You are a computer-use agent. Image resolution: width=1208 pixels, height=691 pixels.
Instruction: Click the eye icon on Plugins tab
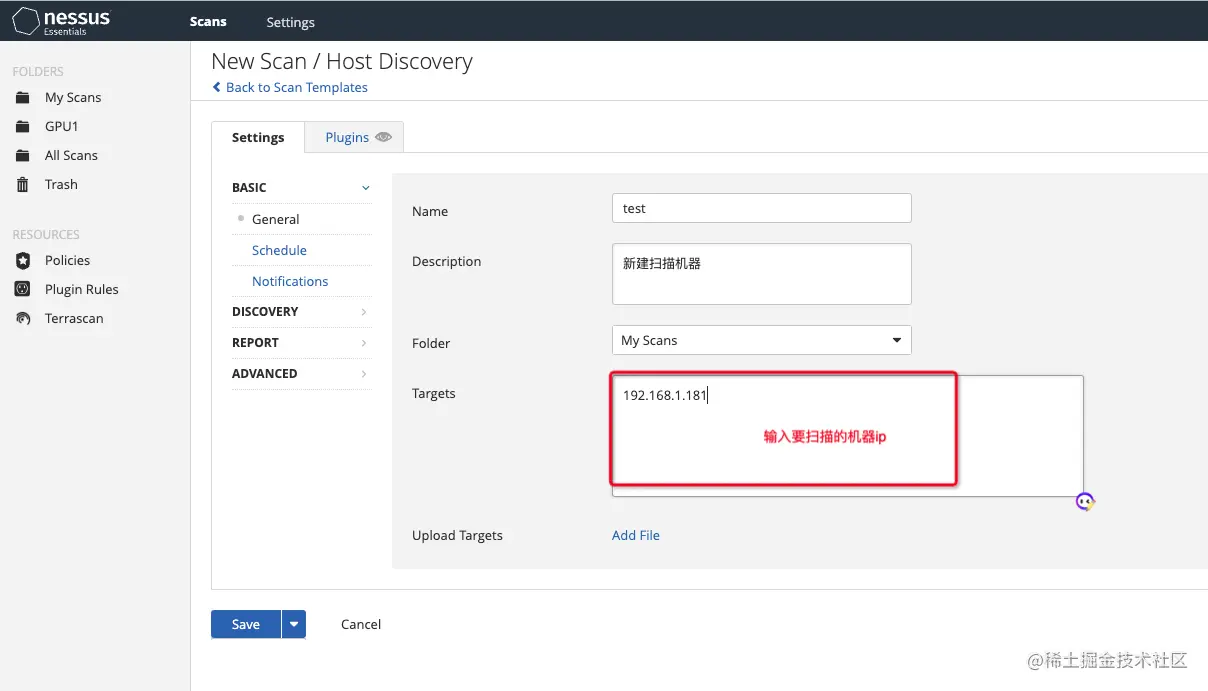point(384,137)
